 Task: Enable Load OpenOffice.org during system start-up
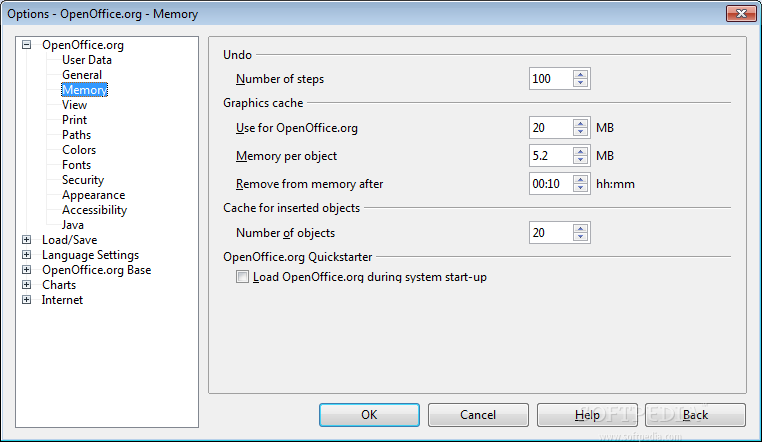click(242, 277)
